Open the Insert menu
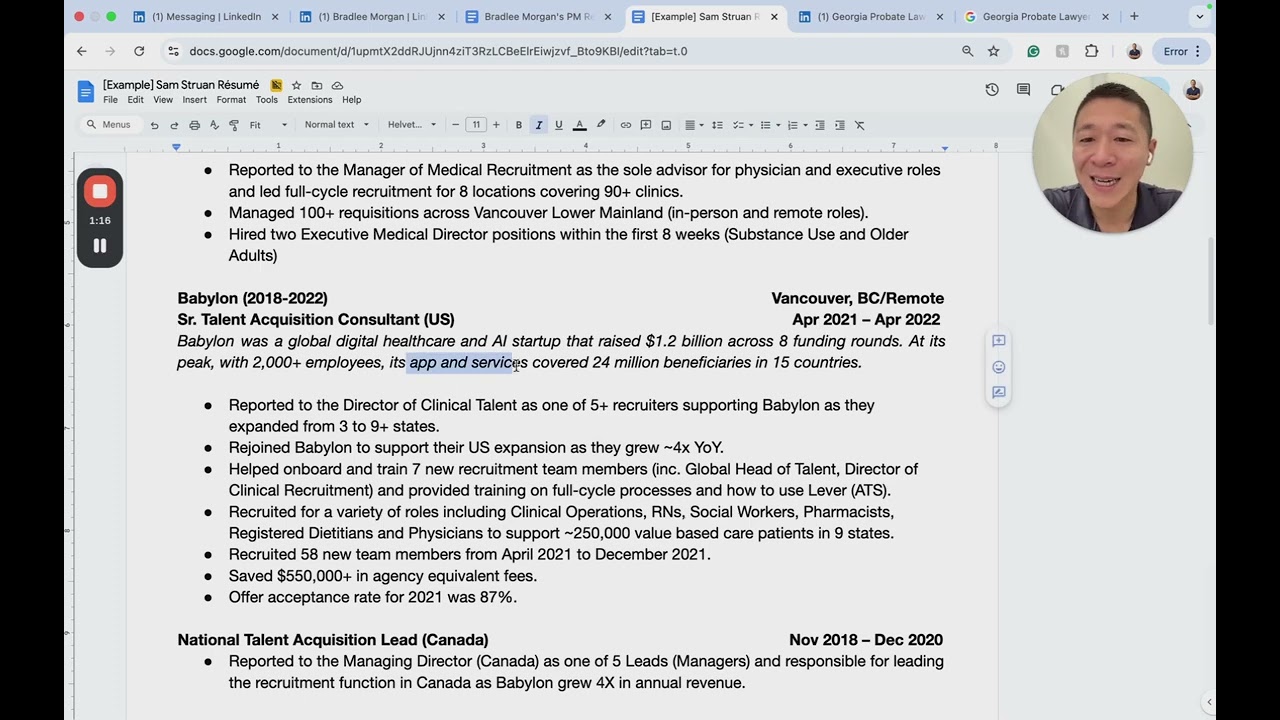The height and width of the screenshot is (720, 1280). [194, 100]
